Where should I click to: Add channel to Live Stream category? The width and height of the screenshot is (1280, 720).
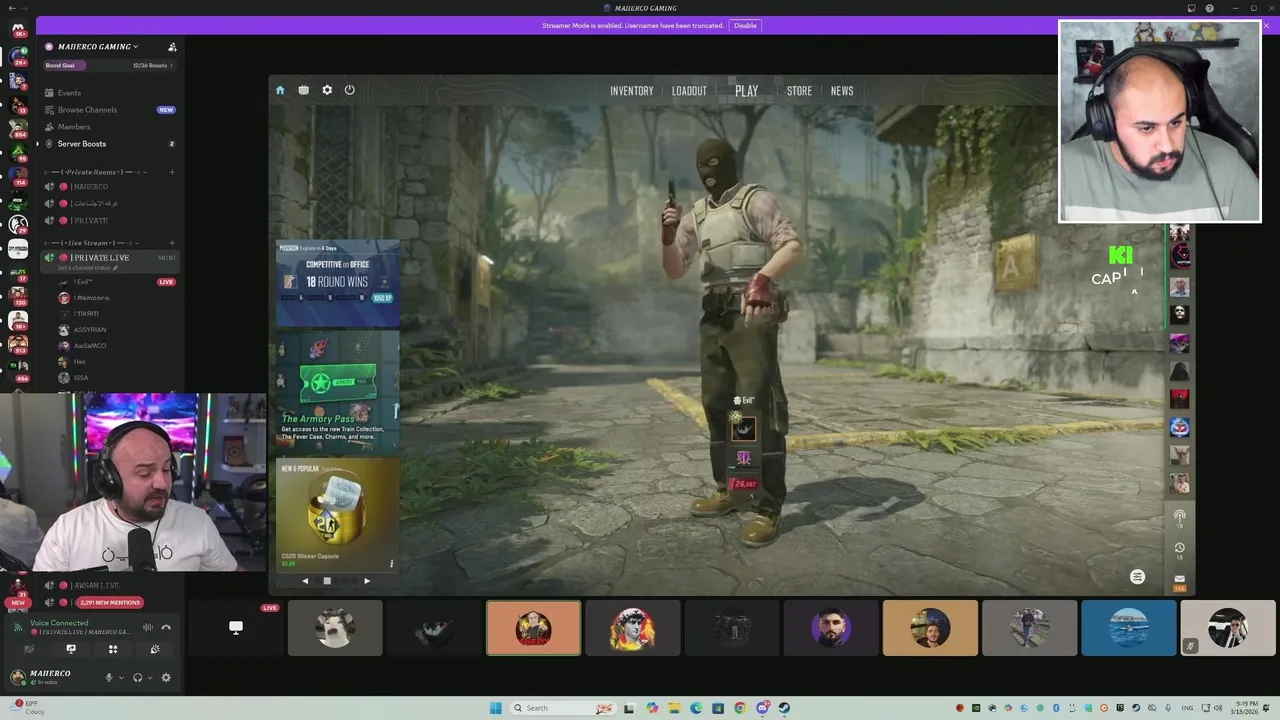(x=172, y=243)
